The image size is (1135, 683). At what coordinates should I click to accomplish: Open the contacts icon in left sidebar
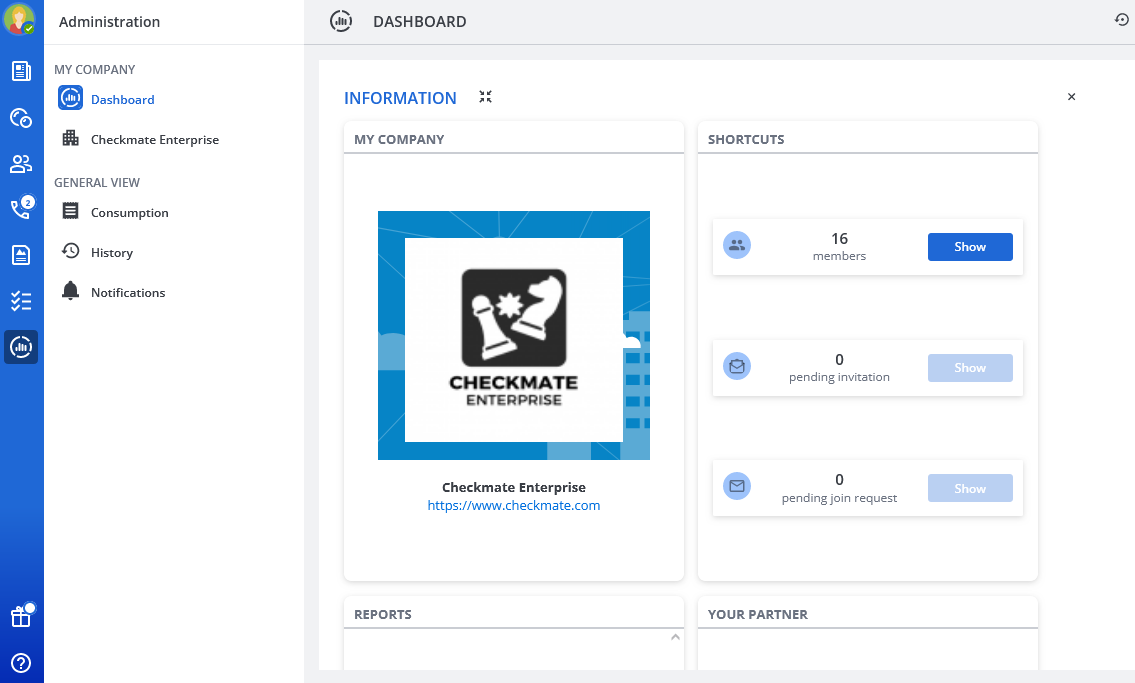pyautogui.click(x=21, y=163)
